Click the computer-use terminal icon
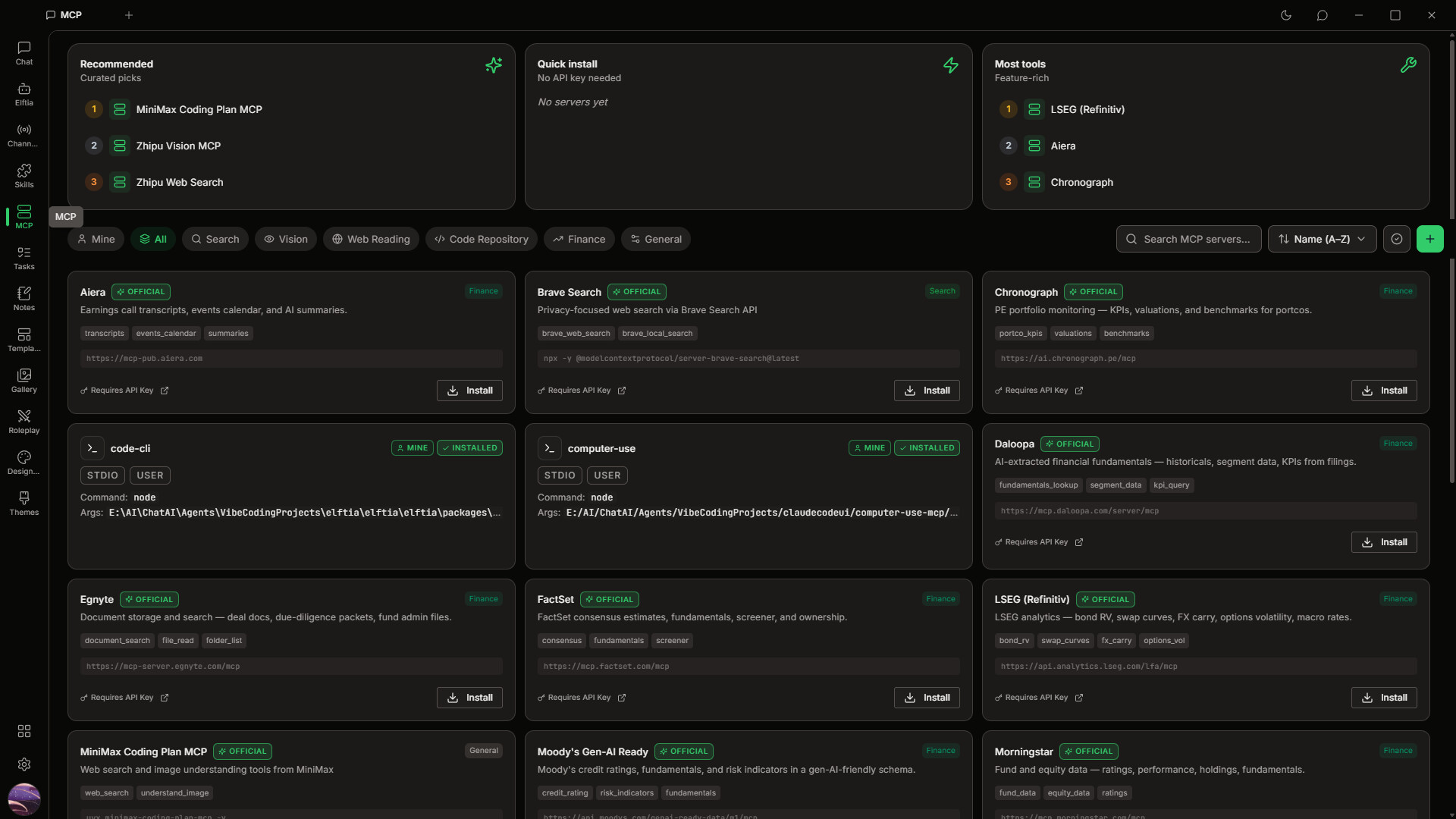 tap(550, 448)
